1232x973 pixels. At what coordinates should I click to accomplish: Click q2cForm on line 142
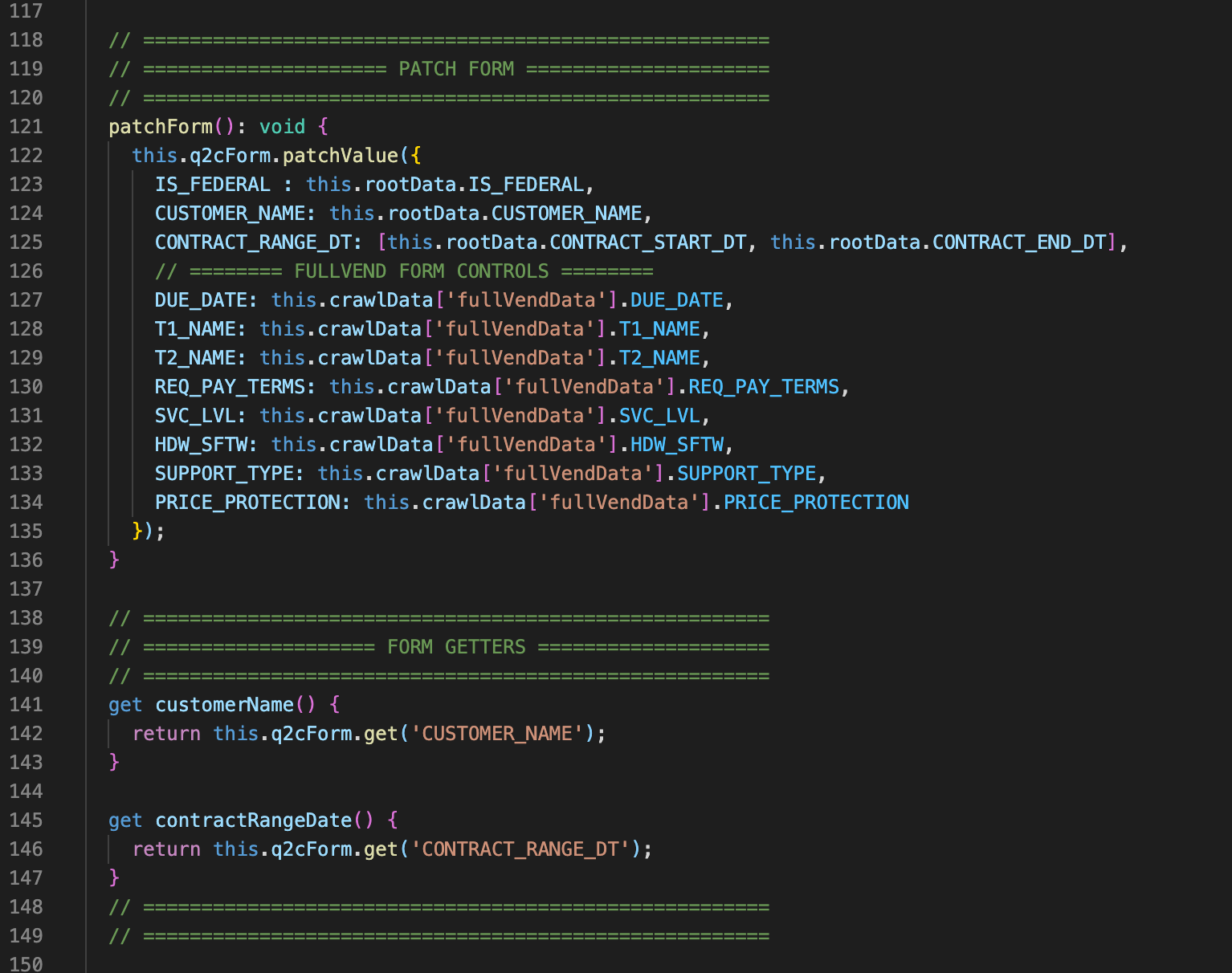click(x=312, y=734)
